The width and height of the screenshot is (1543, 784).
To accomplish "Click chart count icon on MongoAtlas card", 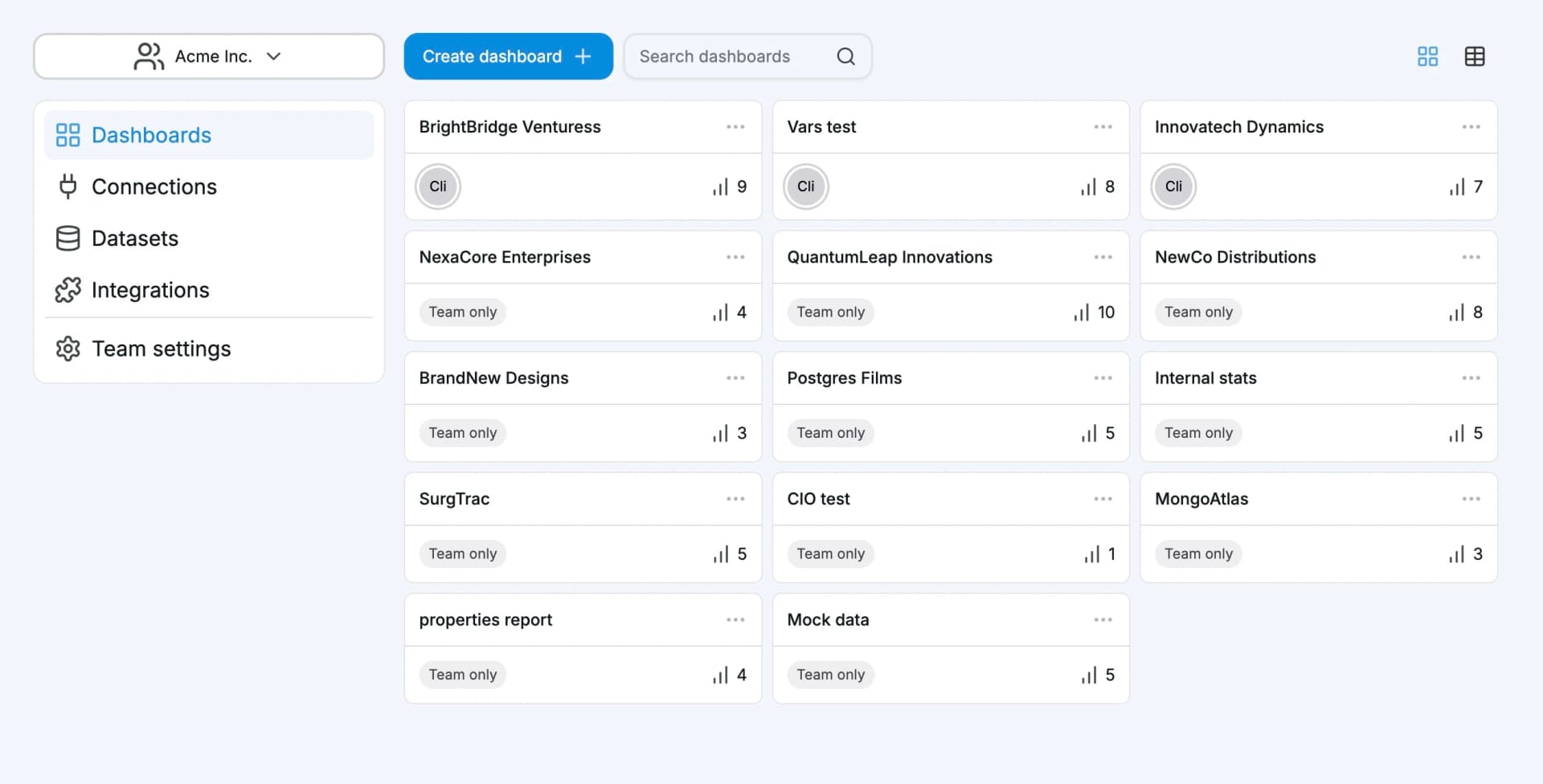I will (x=1456, y=554).
